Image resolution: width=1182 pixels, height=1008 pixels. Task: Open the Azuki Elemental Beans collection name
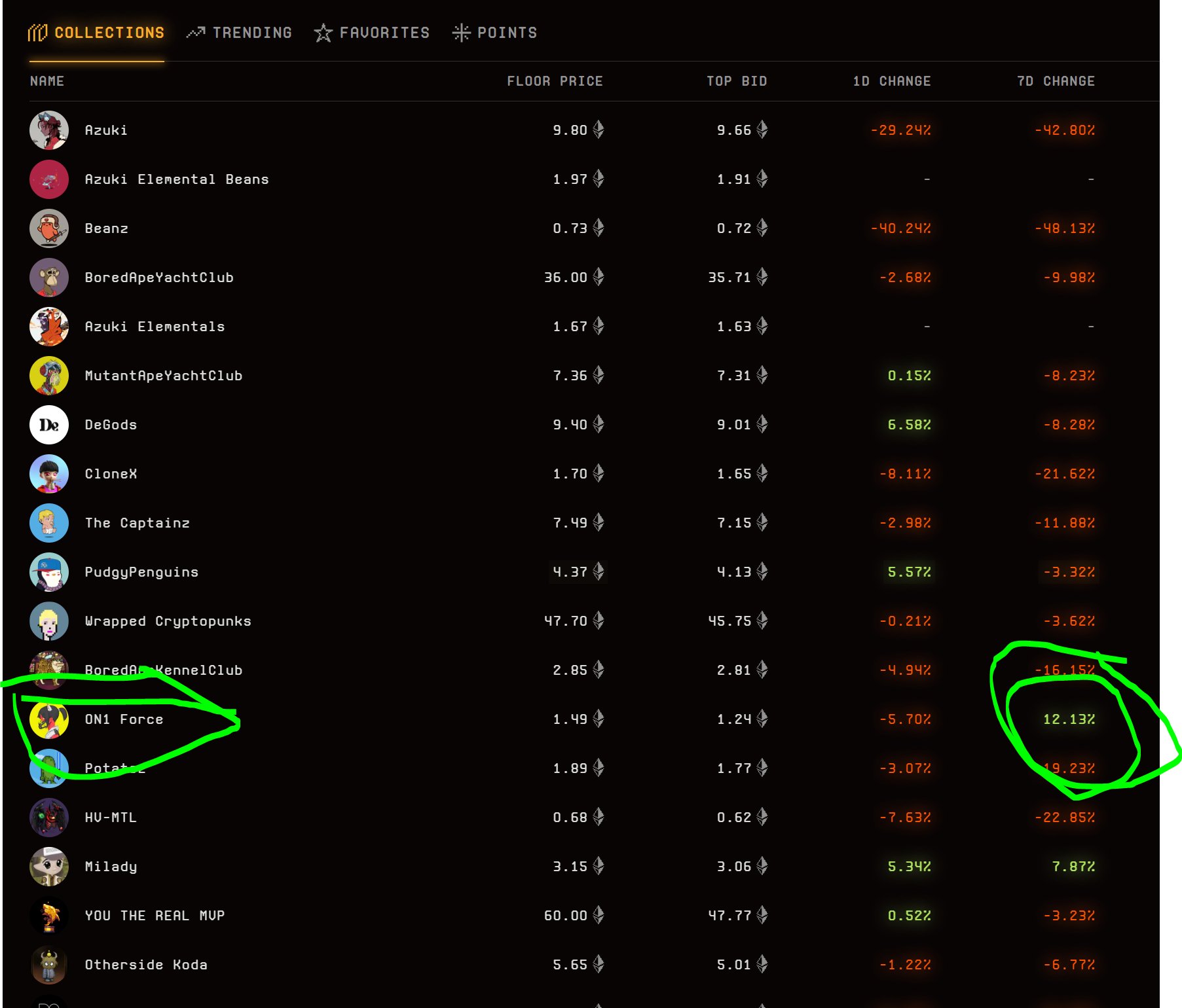177,179
